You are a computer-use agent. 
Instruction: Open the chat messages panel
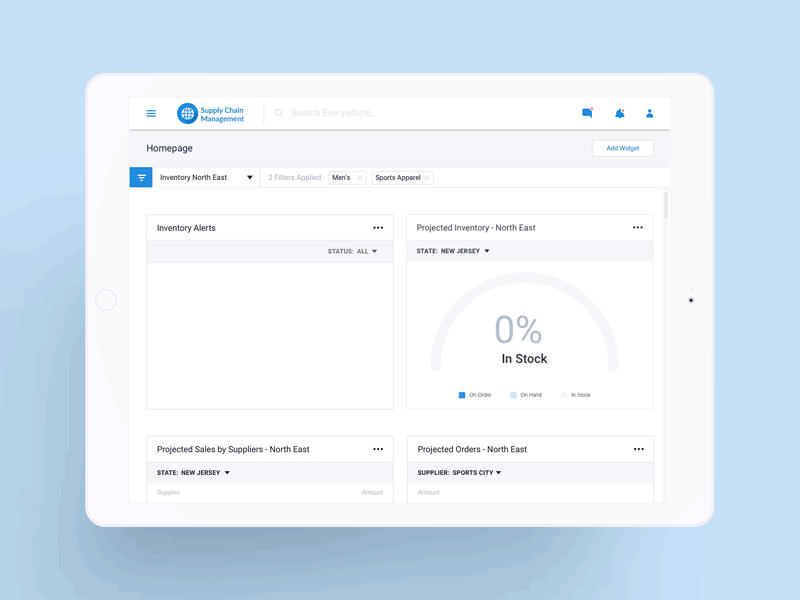coord(588,113)
